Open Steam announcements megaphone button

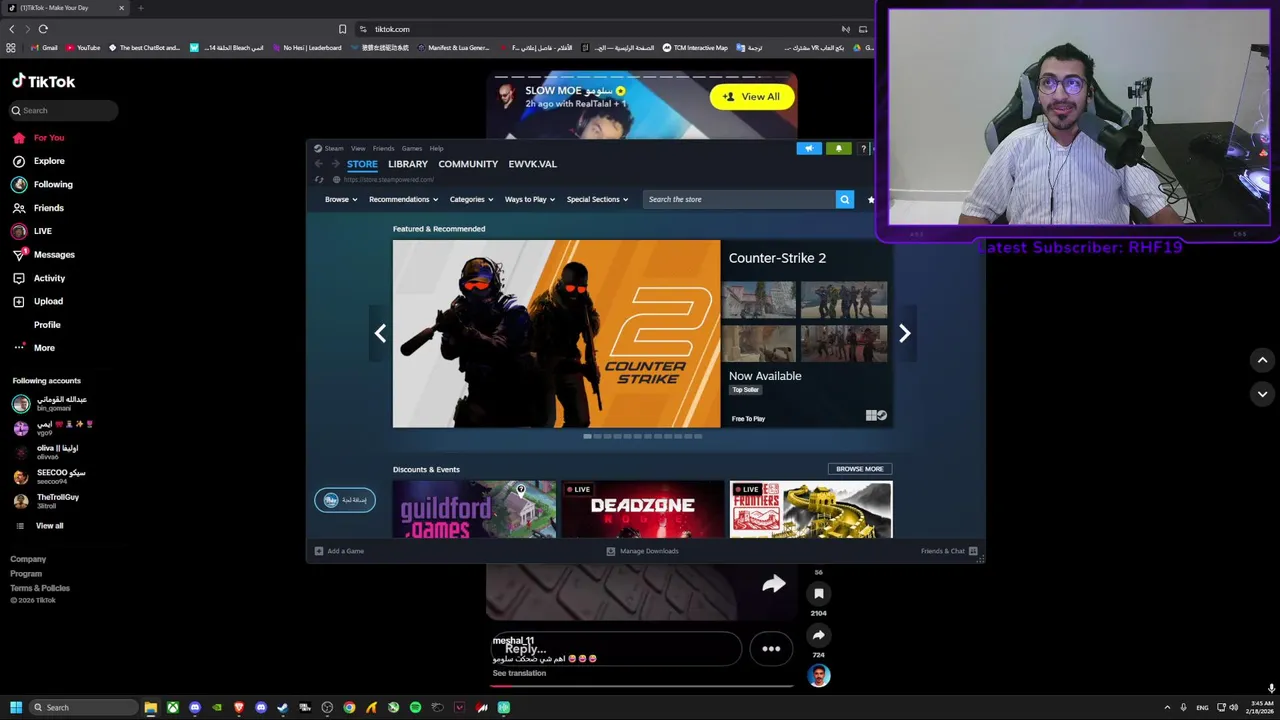pos(809,149)
